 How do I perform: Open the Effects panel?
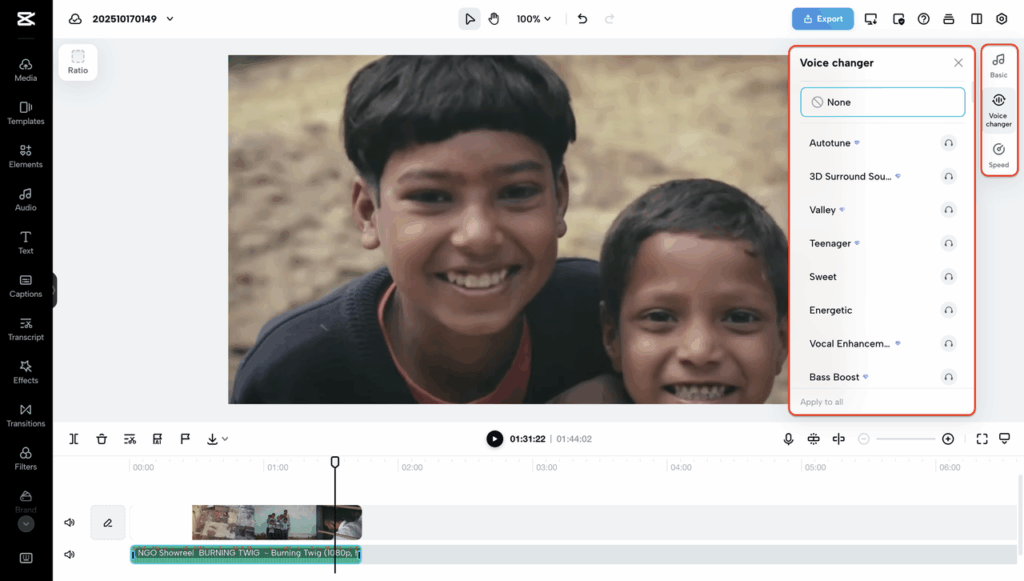pyautogui.click(x=26, y=372)
